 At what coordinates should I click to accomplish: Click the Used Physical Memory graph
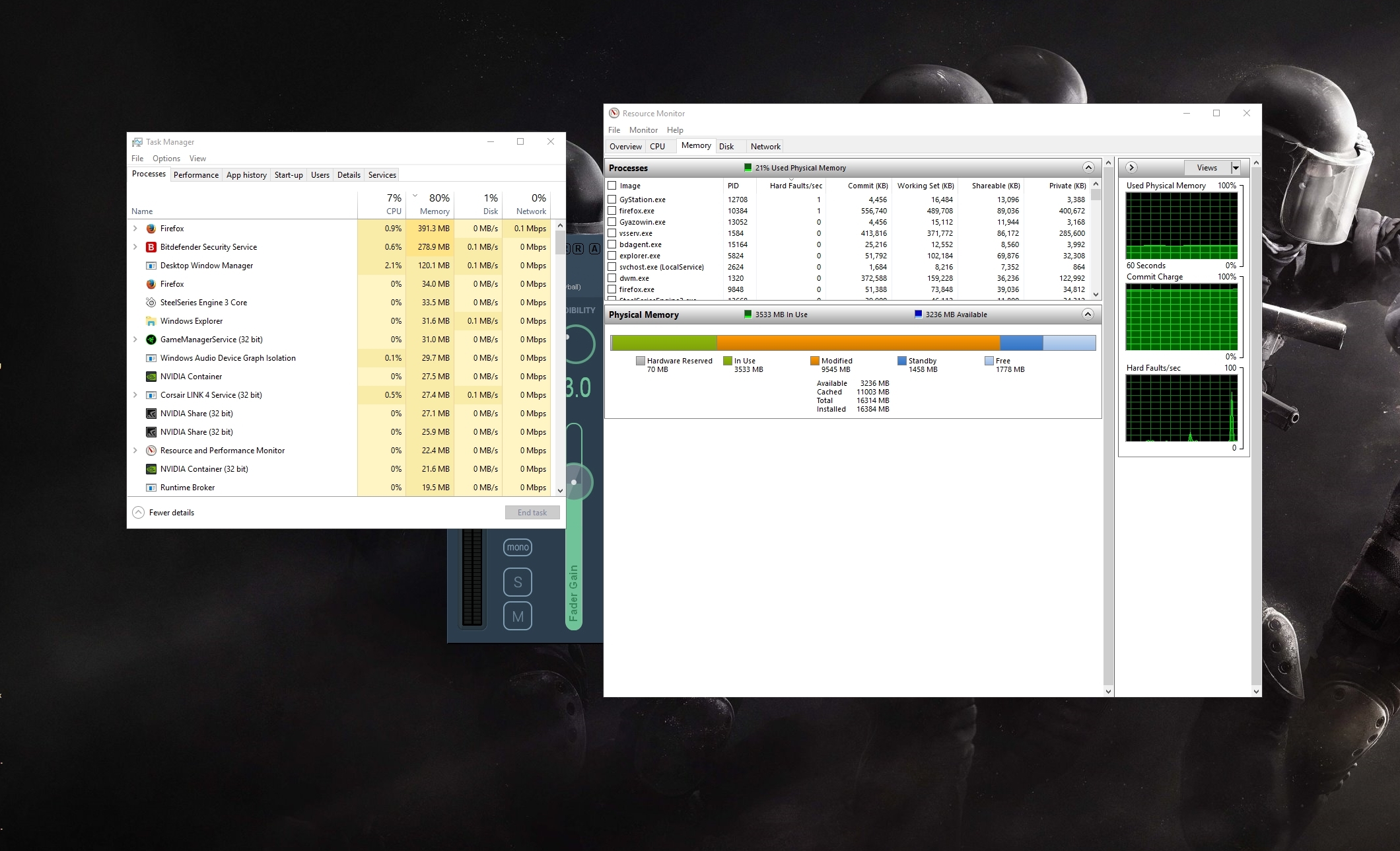[x=1181, y=226]
